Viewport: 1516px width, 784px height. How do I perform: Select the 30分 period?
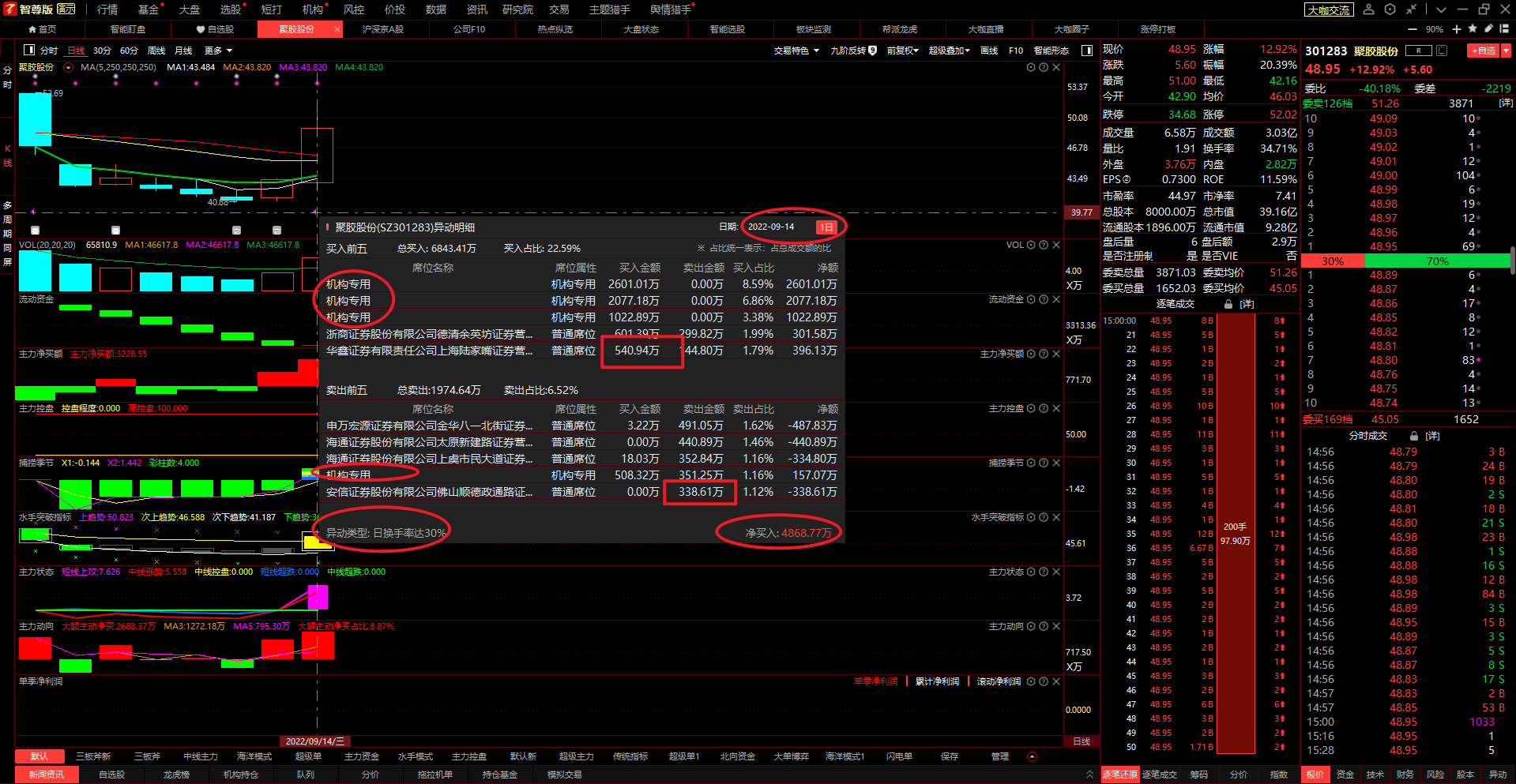pyautogui.click(x=102, y=51)
